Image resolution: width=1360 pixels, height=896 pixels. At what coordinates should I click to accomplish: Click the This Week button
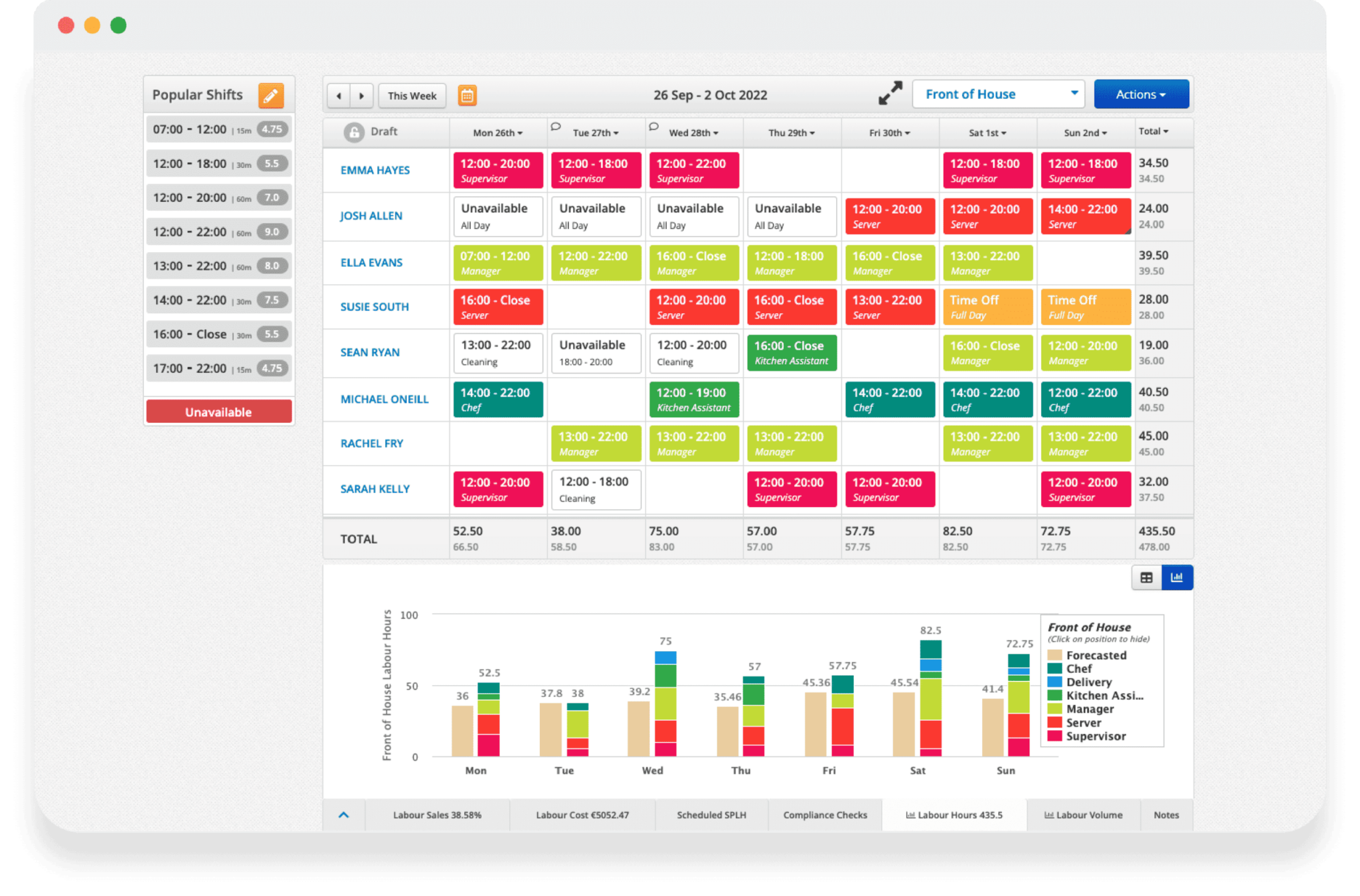412,96
